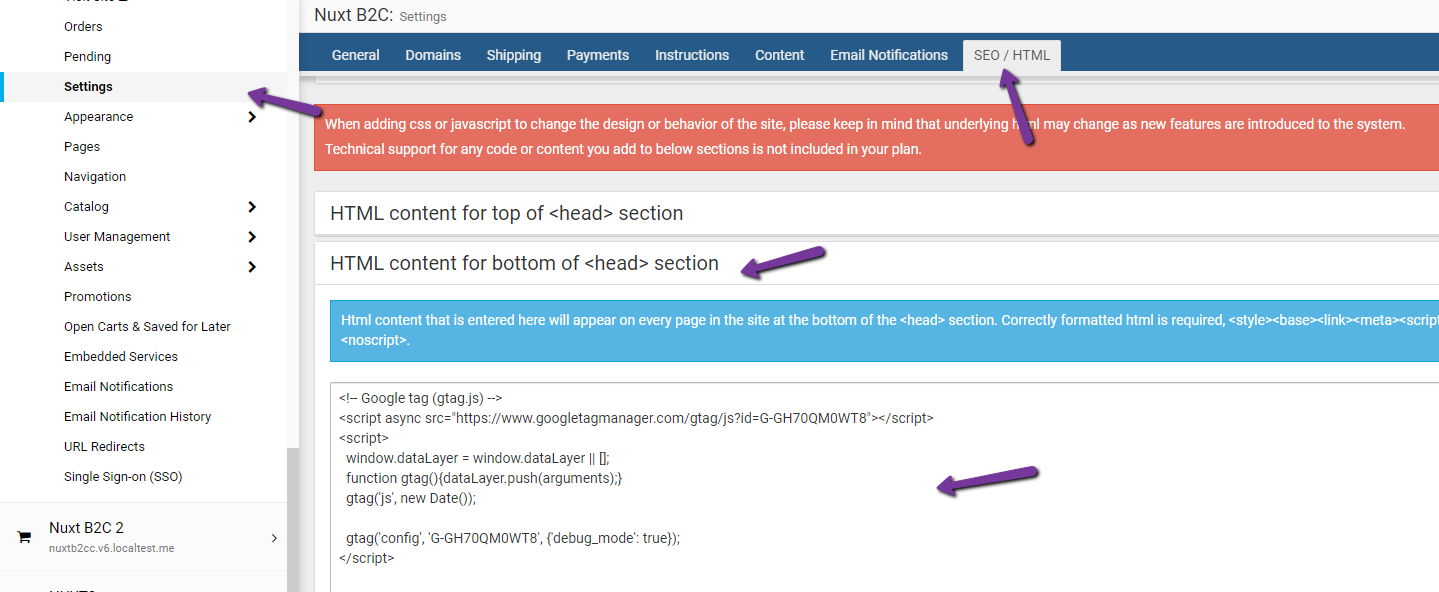The height and width of the screenshot is (592, 1439).
Task: Open URL Redirects in the sidebar
Action: (104, 447)
